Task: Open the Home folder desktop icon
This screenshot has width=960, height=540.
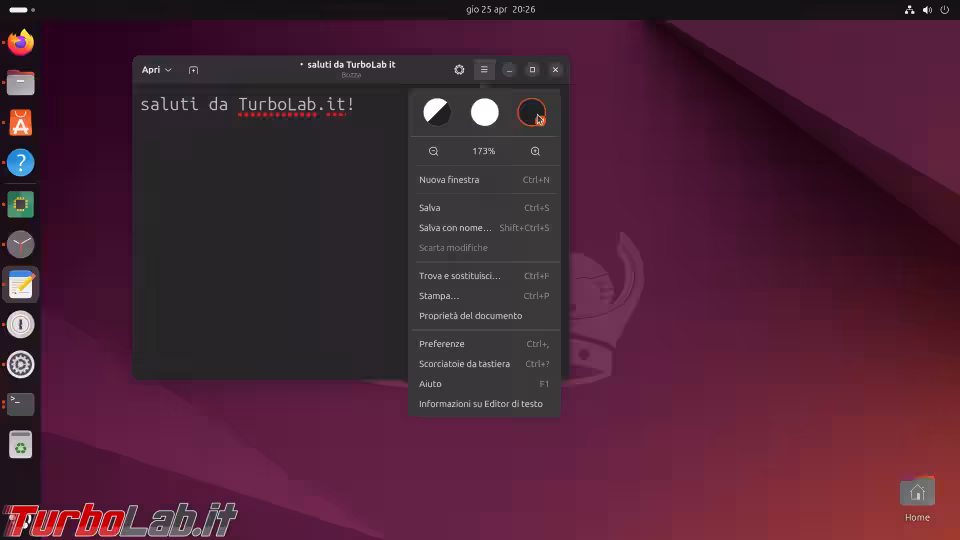Action: click(917, 500)
